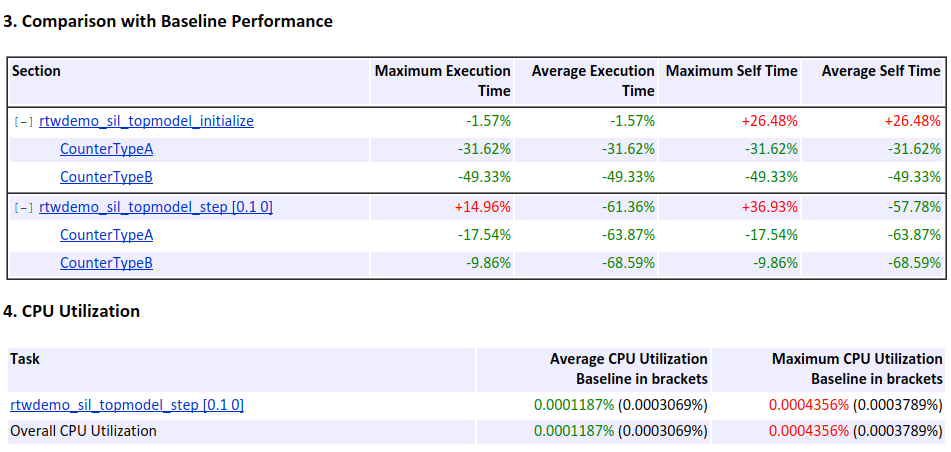Click the Maximum Execution Time column header
This screenshot has width=951, height=452.
442,80
